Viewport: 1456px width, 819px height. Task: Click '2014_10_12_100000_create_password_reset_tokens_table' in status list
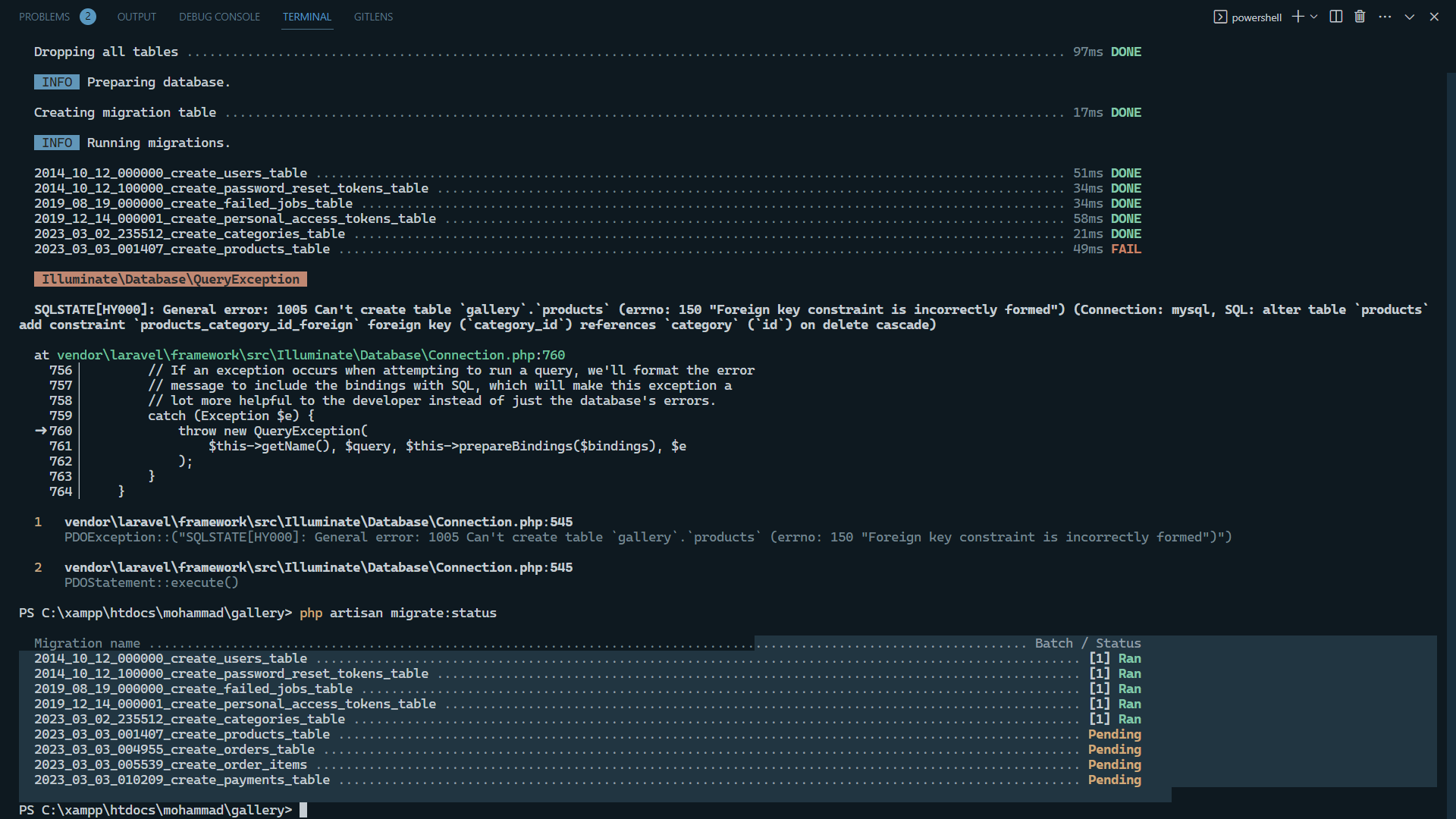tap(231, 673)
